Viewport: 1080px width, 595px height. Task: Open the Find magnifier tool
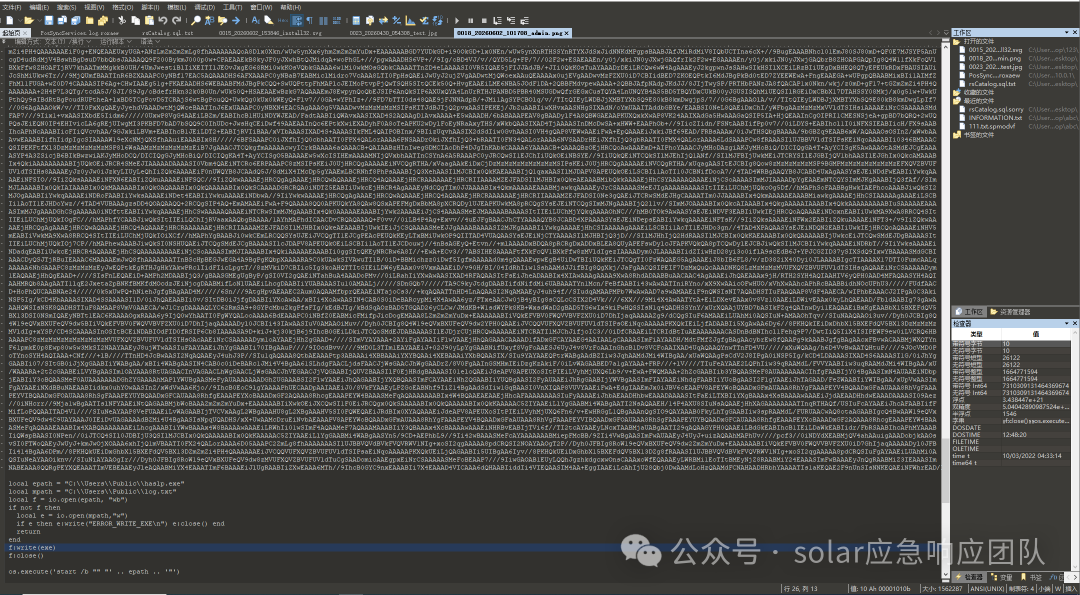click(196, 20)
